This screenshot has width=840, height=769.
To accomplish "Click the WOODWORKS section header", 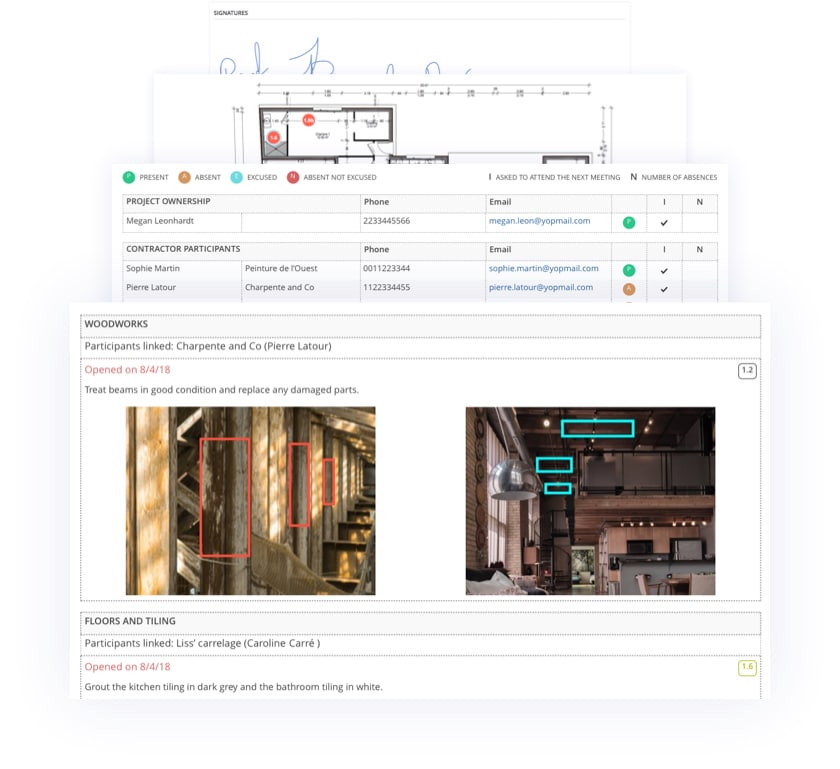I will 421,325.
